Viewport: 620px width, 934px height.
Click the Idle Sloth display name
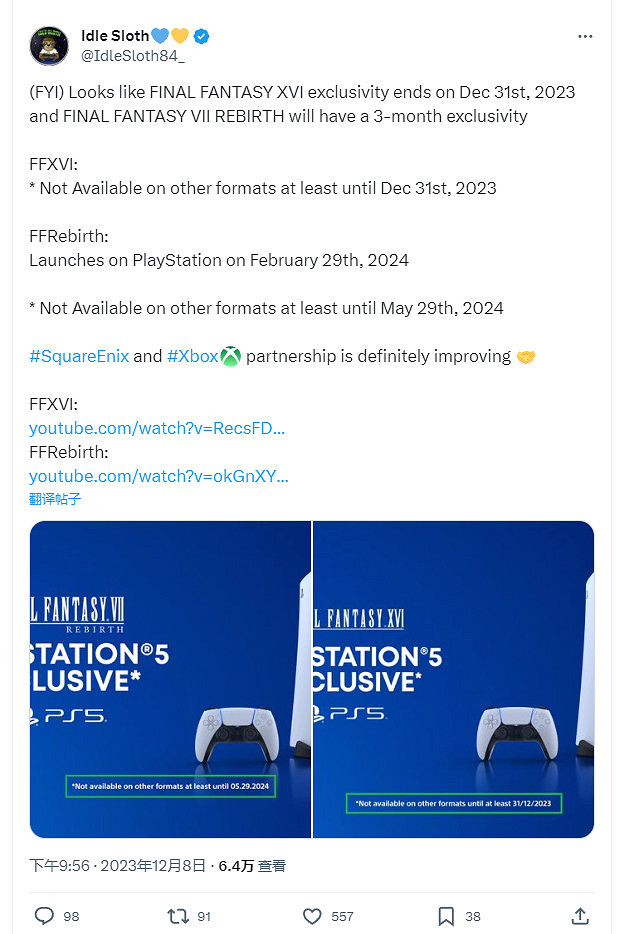tap(114, 36)
